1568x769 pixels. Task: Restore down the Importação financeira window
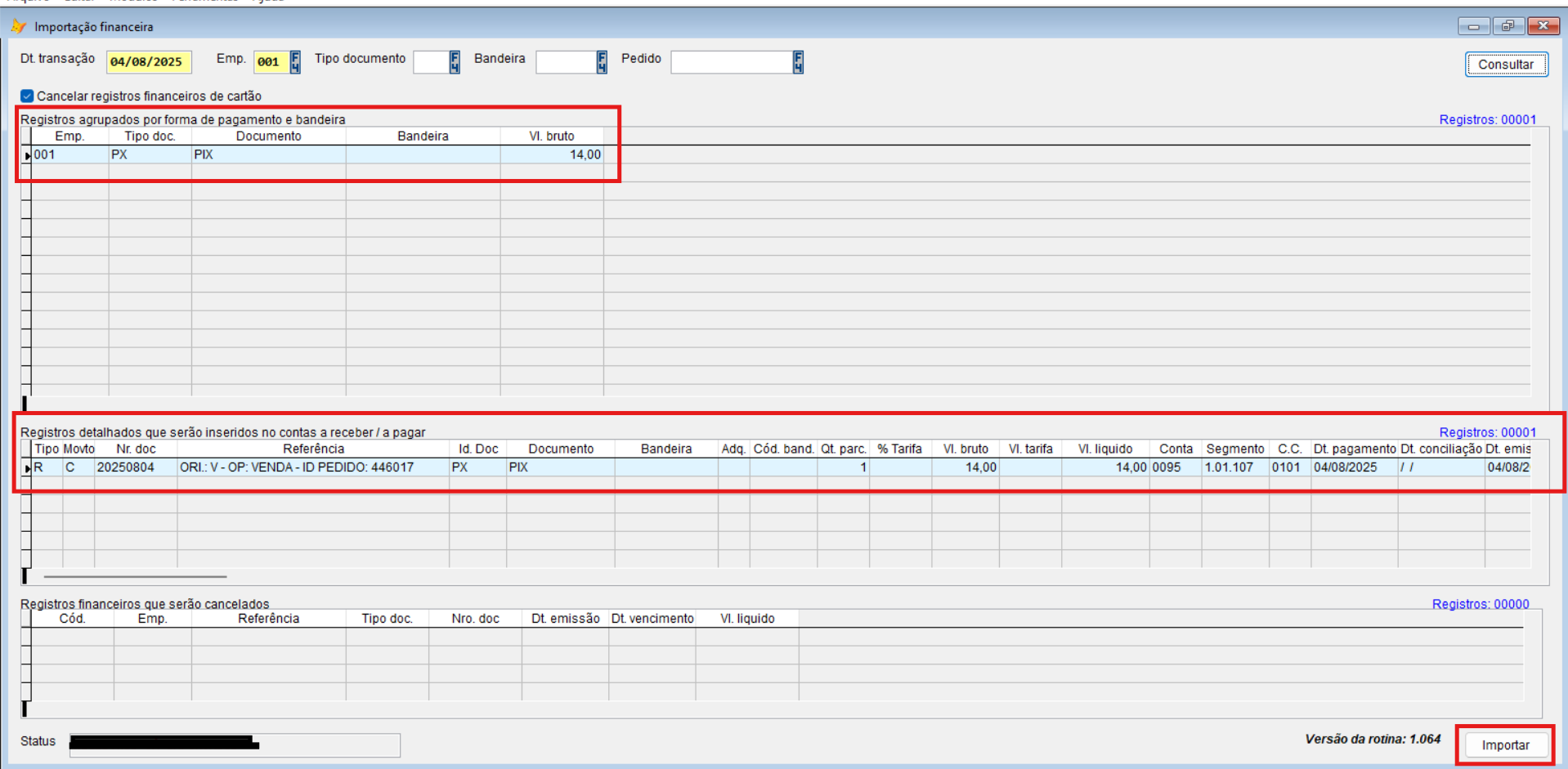click(x=1508, y=26)
